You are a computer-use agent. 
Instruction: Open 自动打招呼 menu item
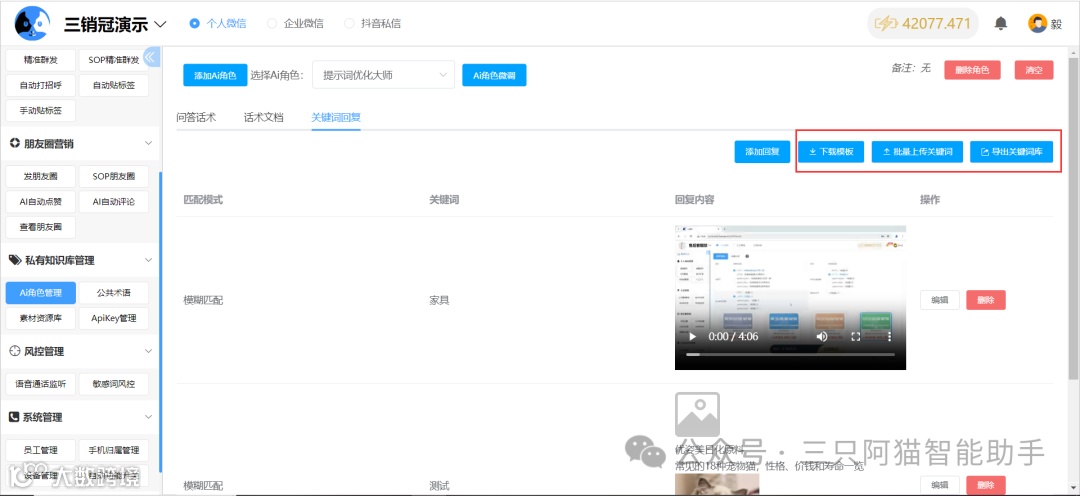[40, 85]
